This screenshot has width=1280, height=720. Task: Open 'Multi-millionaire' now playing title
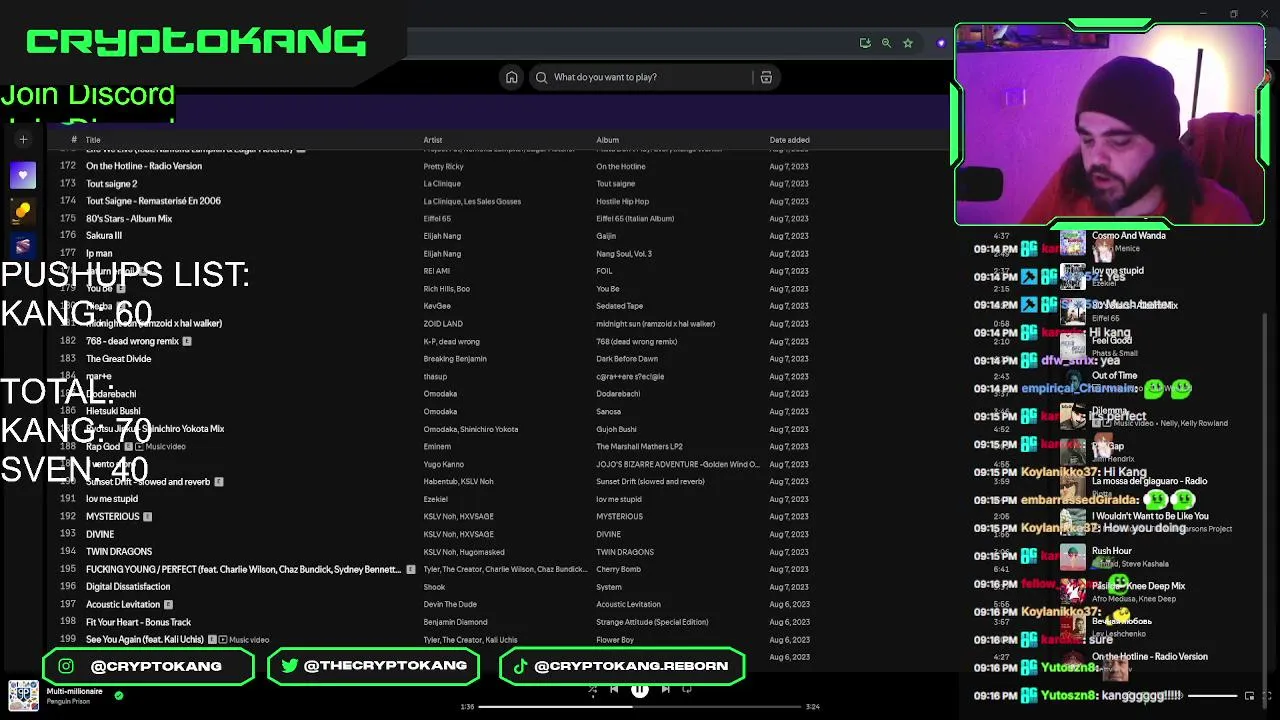pos(74,691)
